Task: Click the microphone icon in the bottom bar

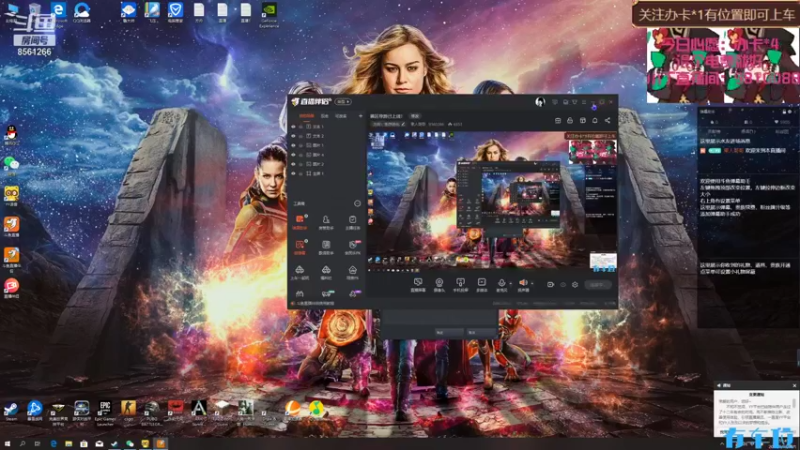Action: click(x=502, y=284)
